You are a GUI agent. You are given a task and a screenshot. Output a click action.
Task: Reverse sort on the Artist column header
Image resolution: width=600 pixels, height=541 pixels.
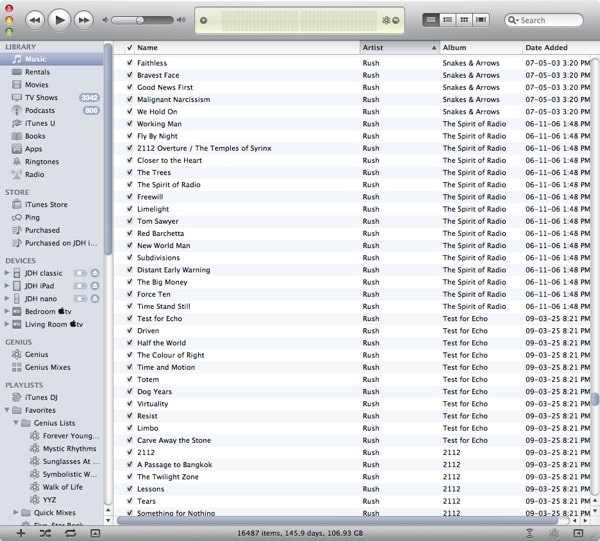(x=399, y=47)
